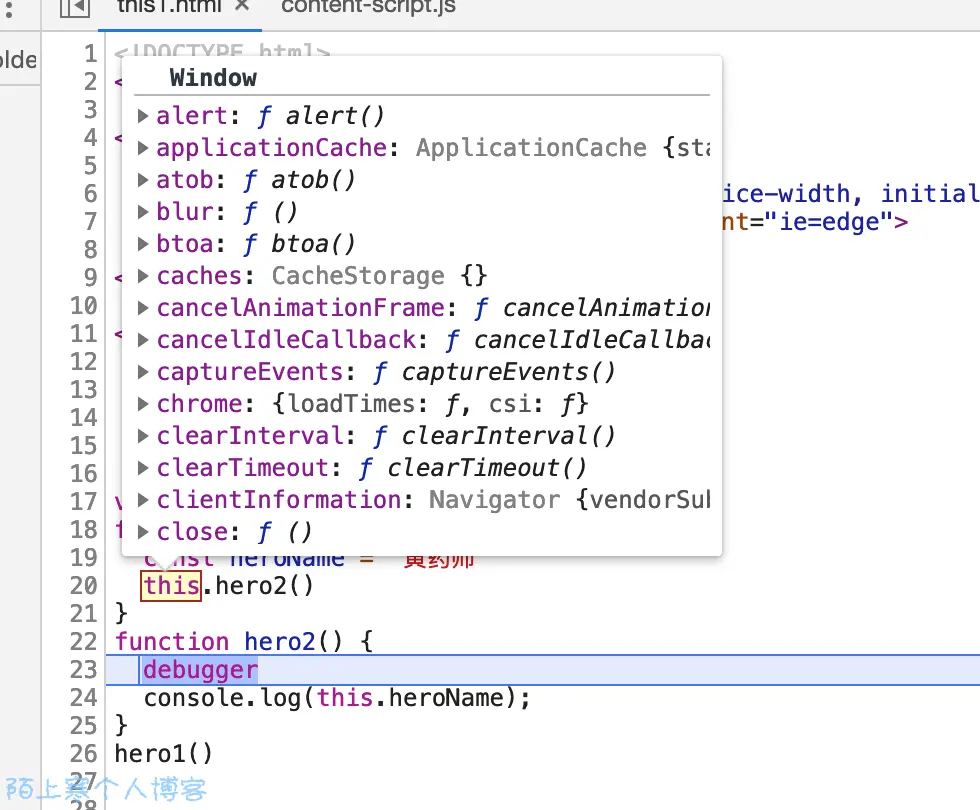This screenshot has width=980, height=810.
Task: Click the CacheStorage value text
Action: [358, 276]
